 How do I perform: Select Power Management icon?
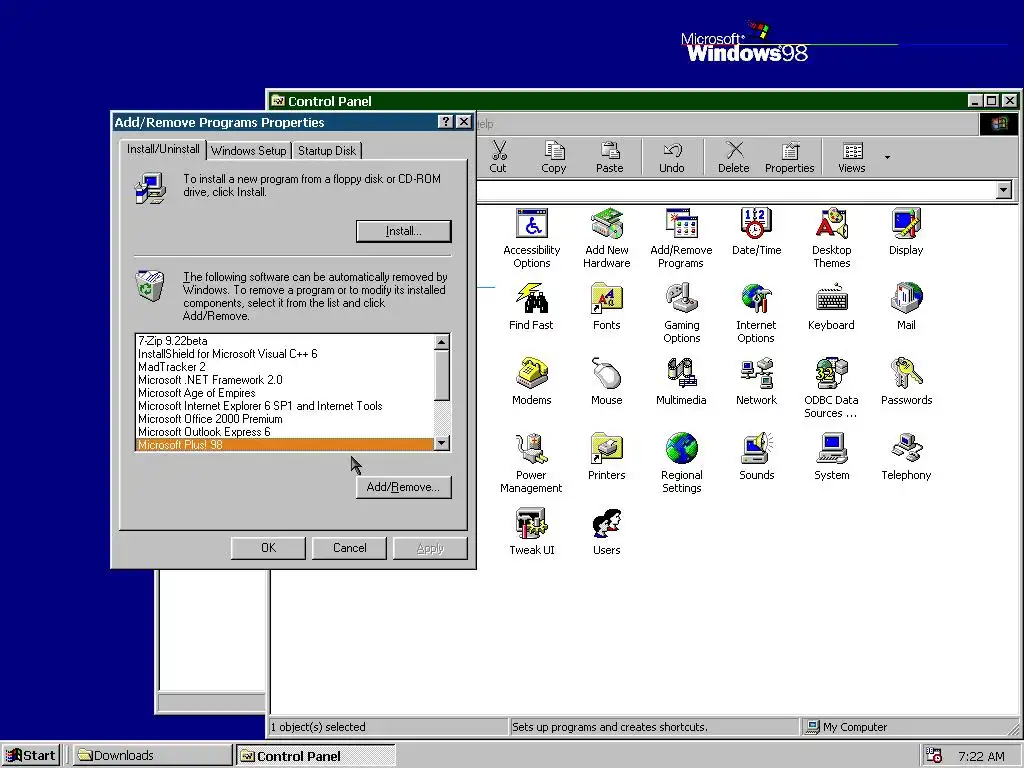point(532,462)
